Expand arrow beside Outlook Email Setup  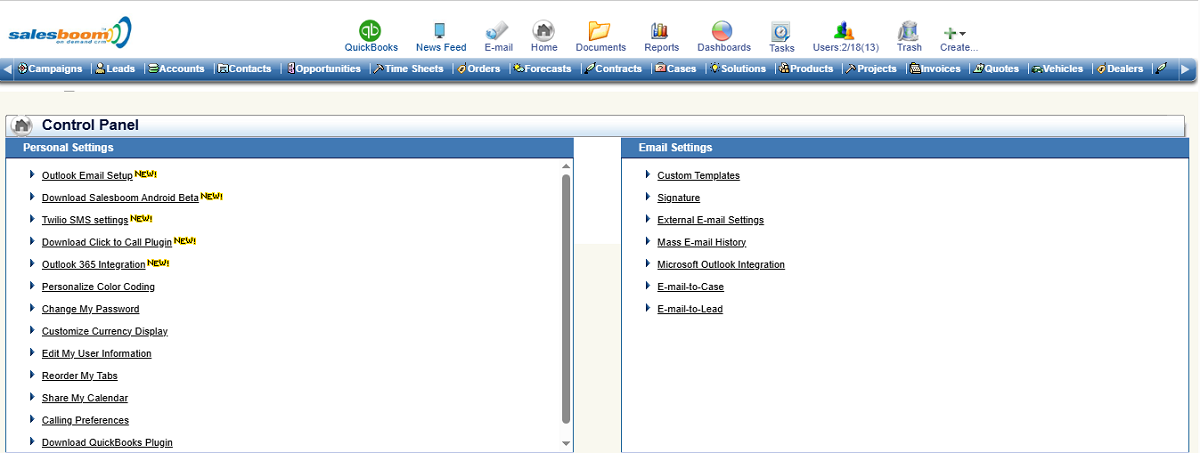point(32,175)
